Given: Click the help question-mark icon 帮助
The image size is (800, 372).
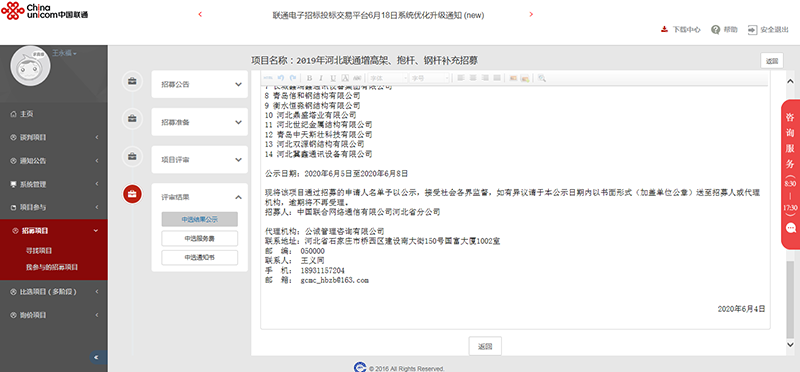Looking at the screenshot, I should (x=715, y=30).
